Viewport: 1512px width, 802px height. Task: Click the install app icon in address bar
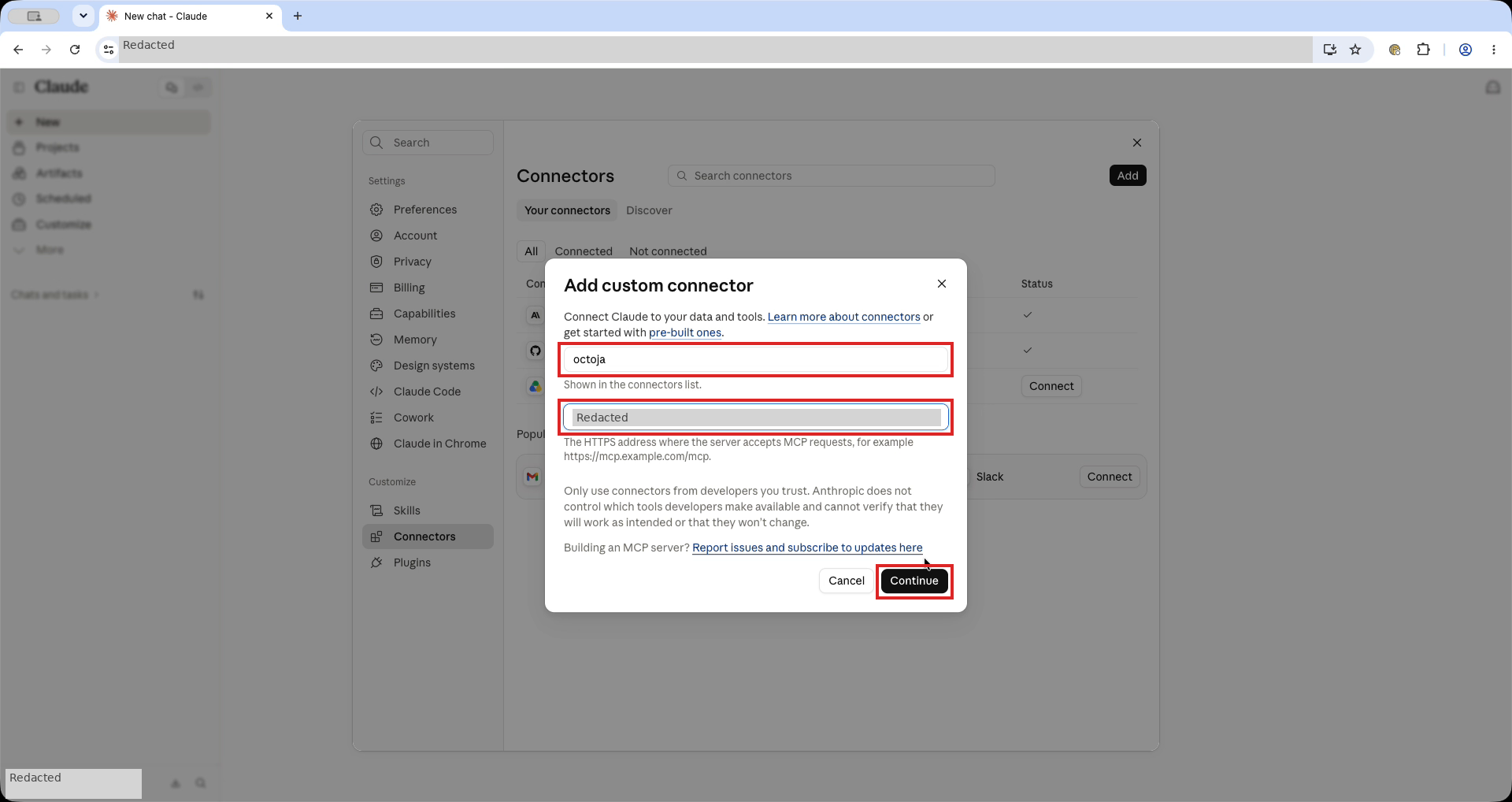pyautogui.click(x=1330, y=50)
